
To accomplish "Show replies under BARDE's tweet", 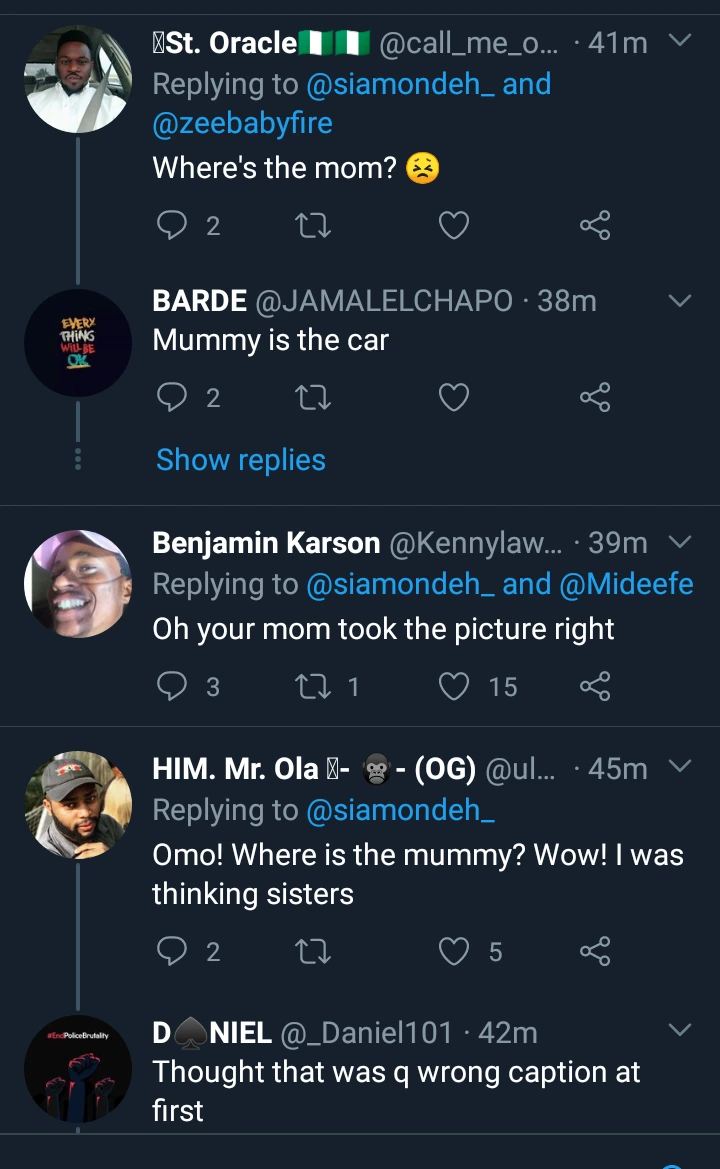I will pyautogui.click(x=241, y=460).
